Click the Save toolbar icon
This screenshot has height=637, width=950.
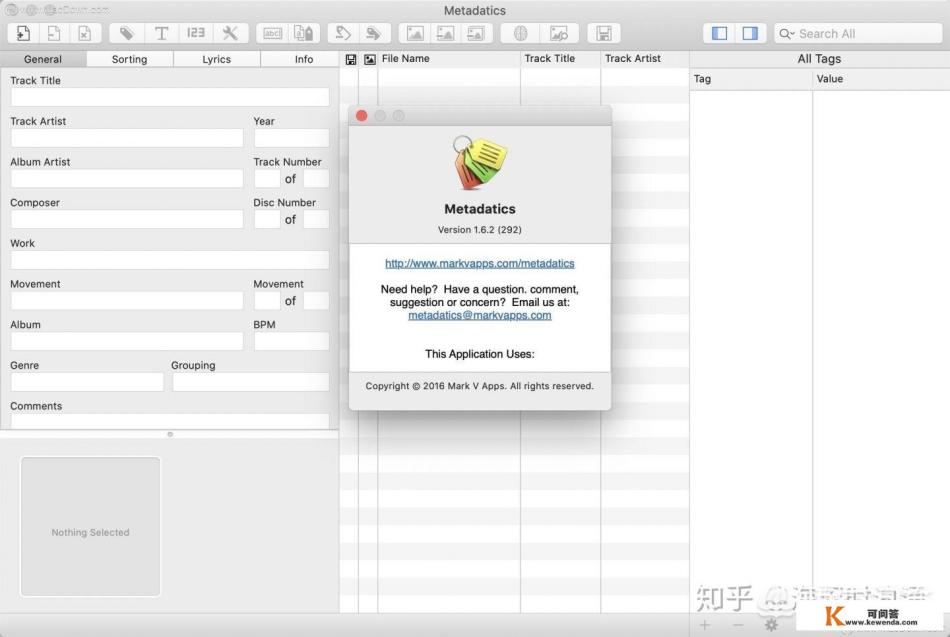click(x=604, y=33)
